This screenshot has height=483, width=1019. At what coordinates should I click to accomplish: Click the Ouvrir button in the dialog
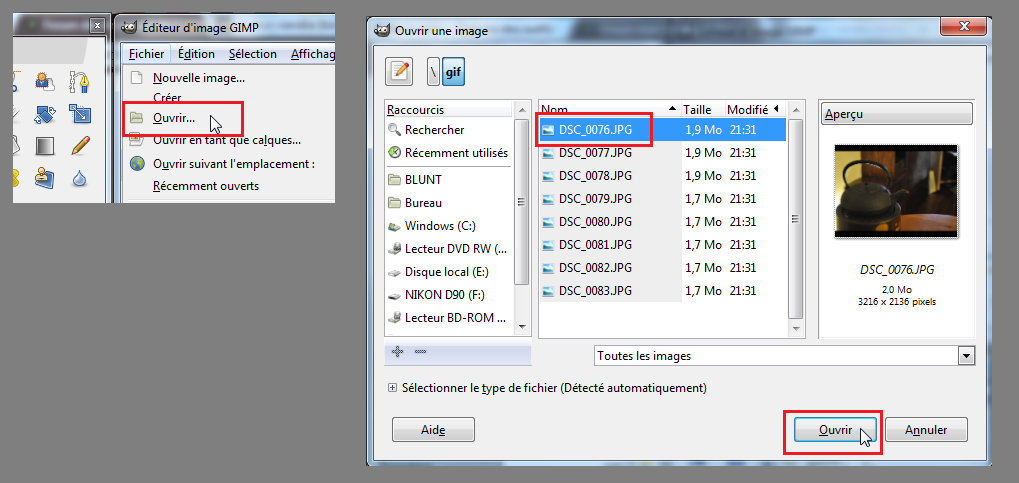pos(835,430)
